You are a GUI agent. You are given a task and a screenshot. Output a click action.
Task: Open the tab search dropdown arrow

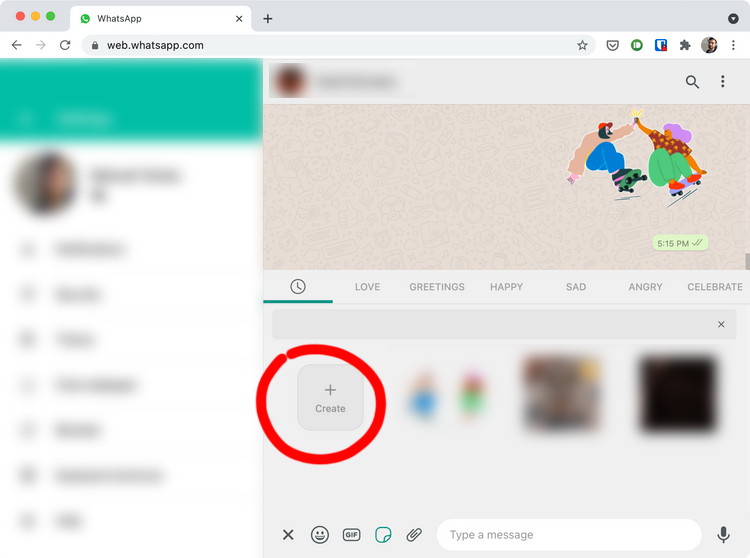733,19
